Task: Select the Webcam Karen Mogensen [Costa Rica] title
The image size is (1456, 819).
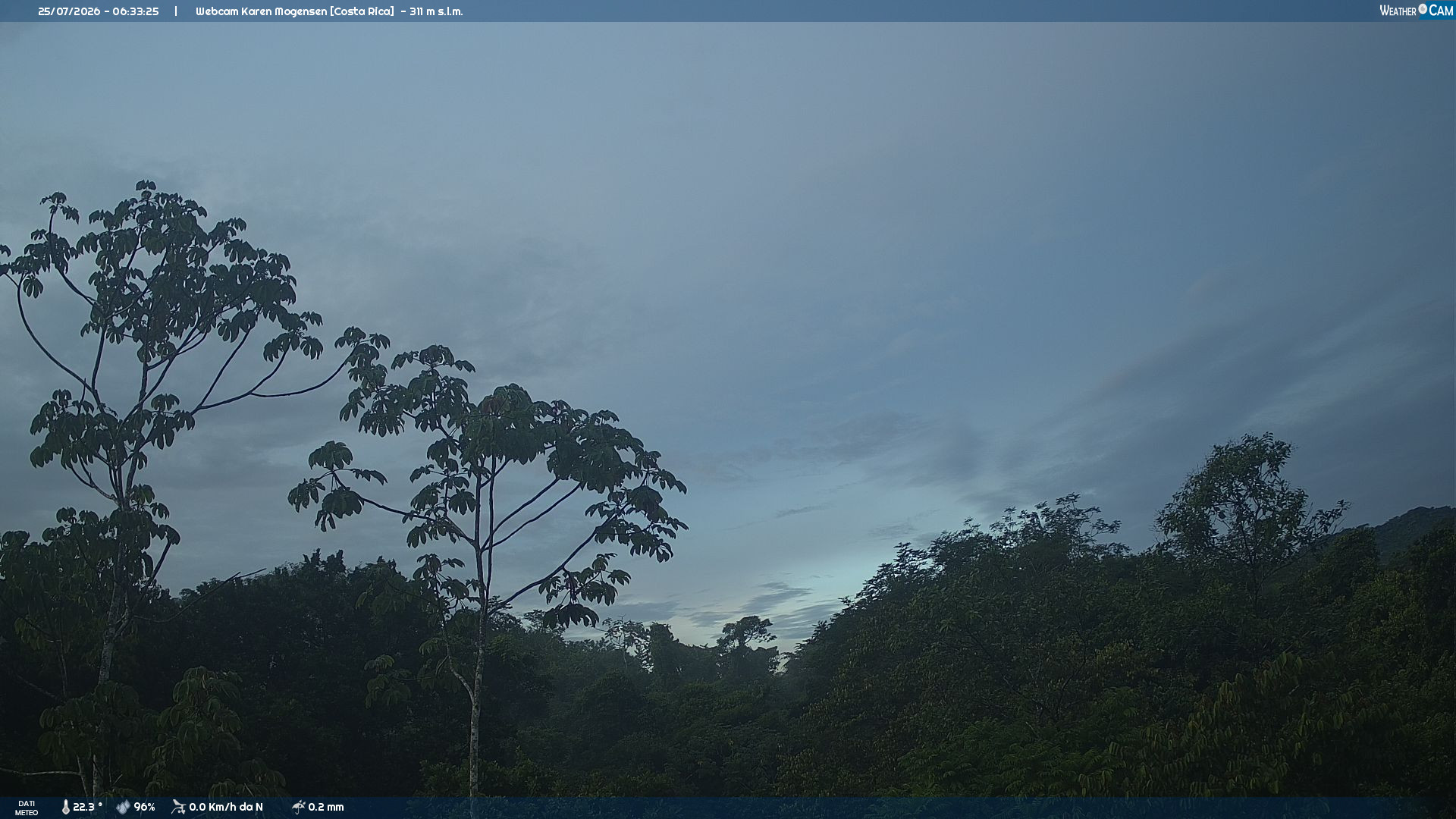Action: [x=295, y=11]
